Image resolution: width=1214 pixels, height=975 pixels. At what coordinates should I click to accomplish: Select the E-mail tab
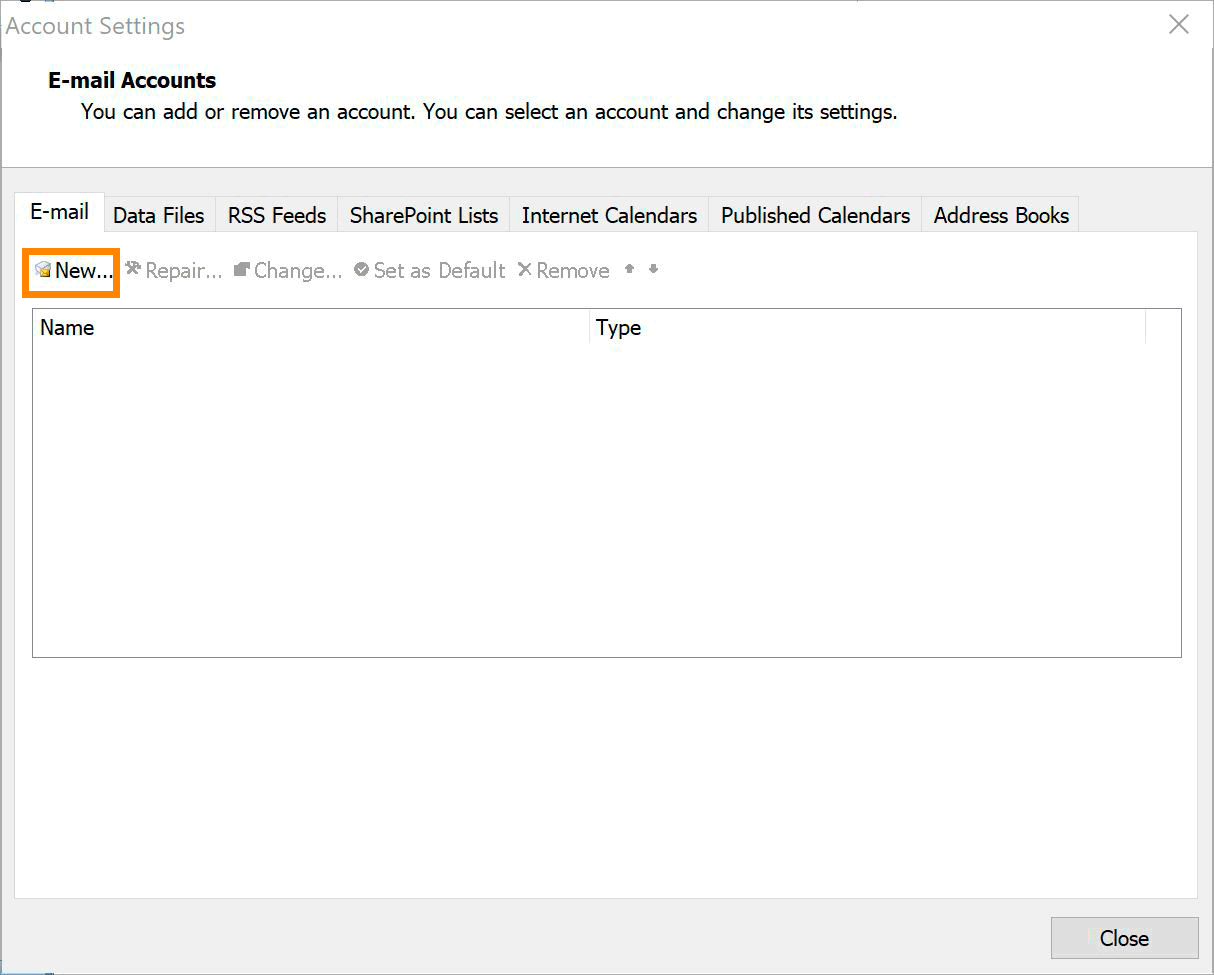pyautogui.click(x=60, y=212)
